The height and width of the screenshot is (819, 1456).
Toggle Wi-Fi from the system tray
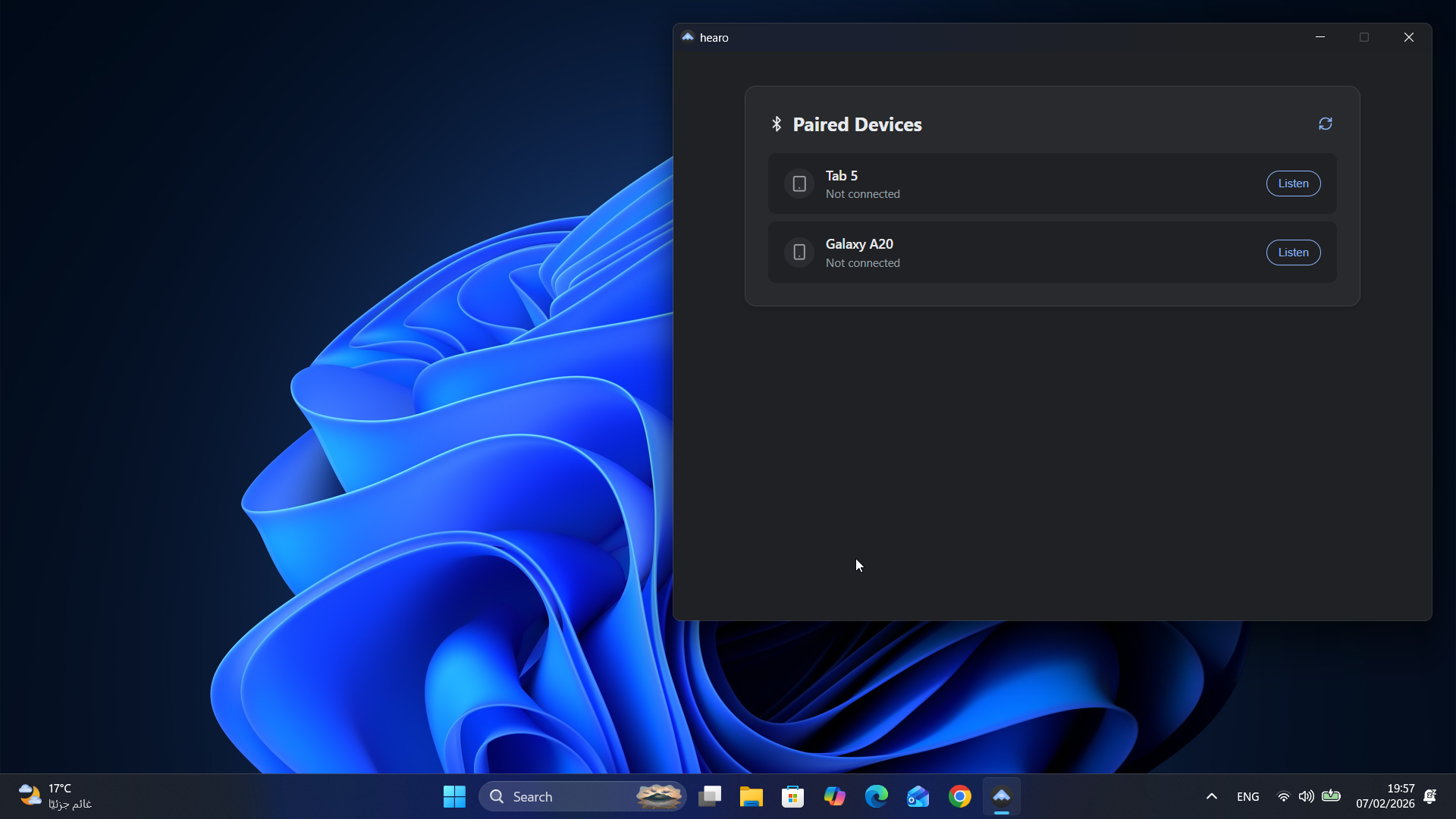(x=1282, y=796)
